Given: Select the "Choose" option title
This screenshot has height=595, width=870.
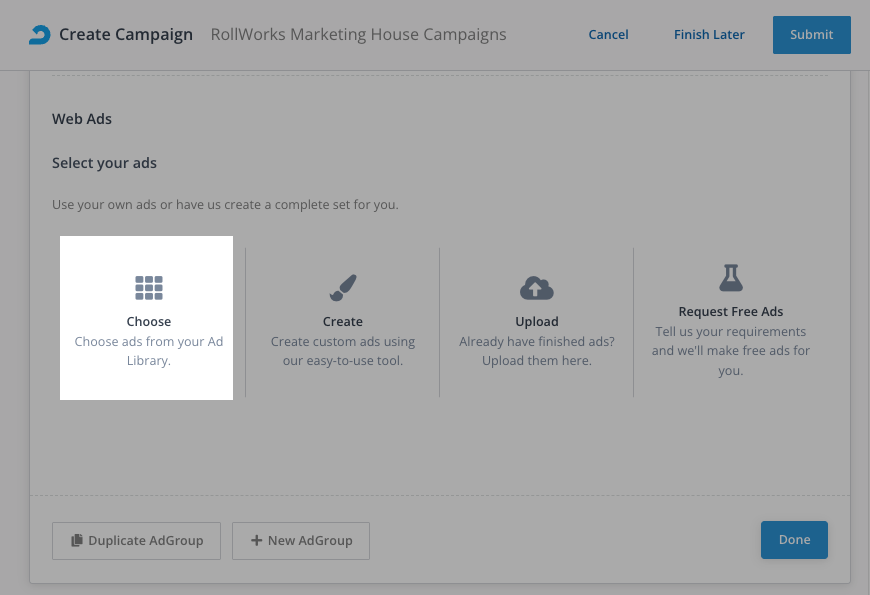Looking at the screenshot, I should coord(149,322).
